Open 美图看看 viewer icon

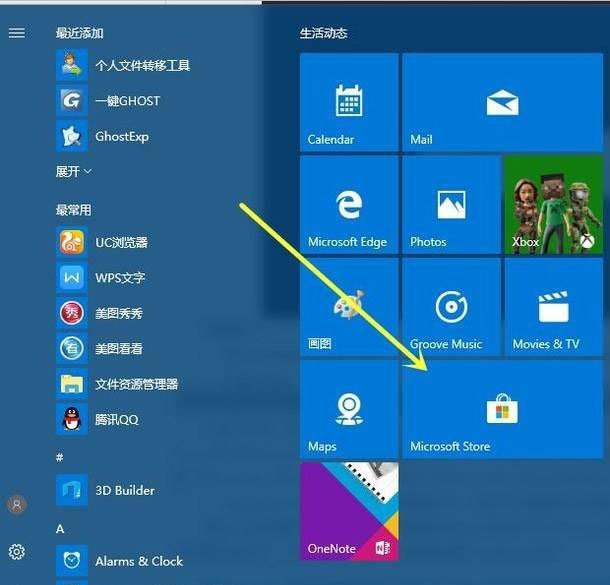[72, 349]
